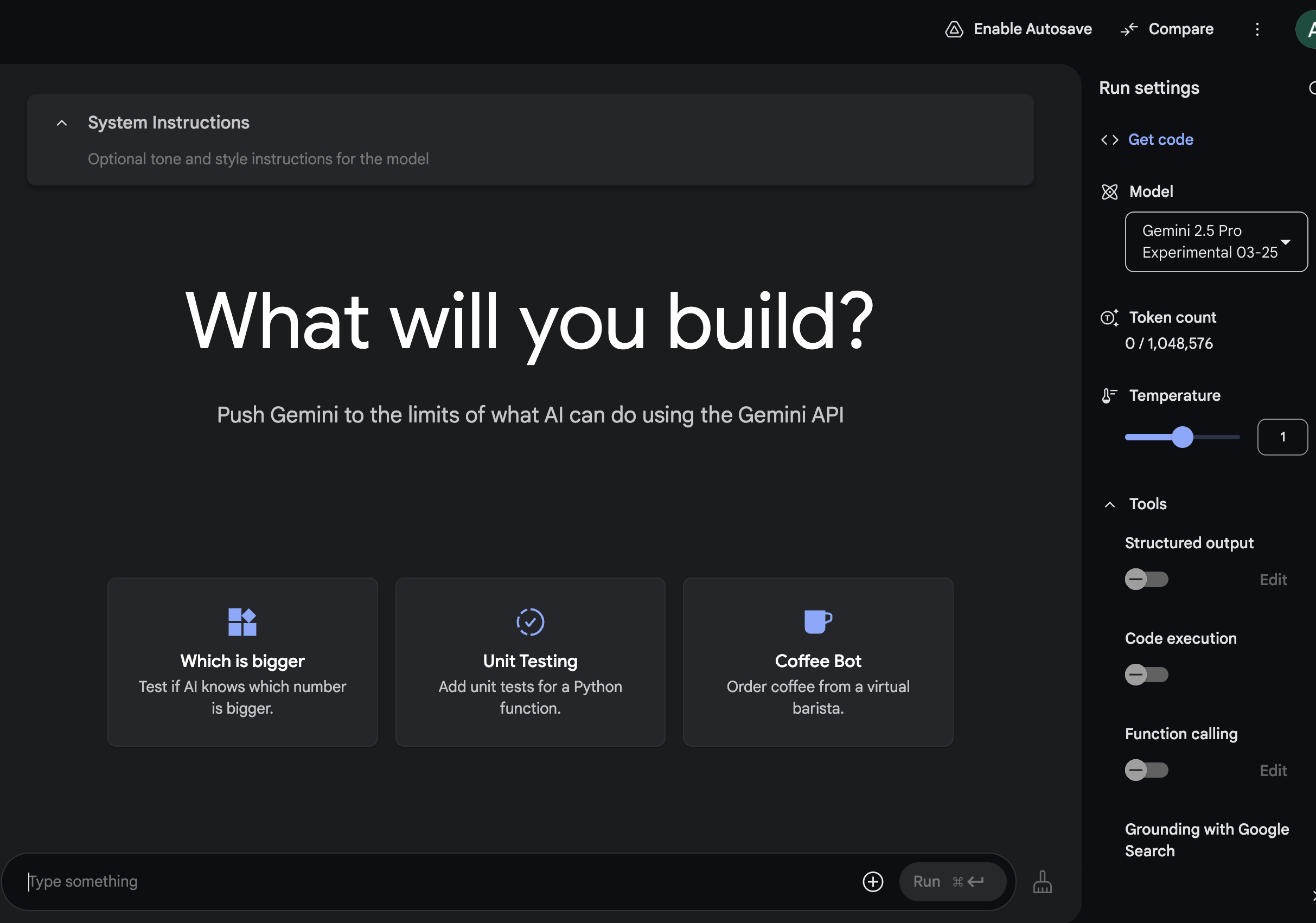Click the plus icon to add media
Screen dimensions: 1316x923
pyautogui.click(x=873, y=881)
